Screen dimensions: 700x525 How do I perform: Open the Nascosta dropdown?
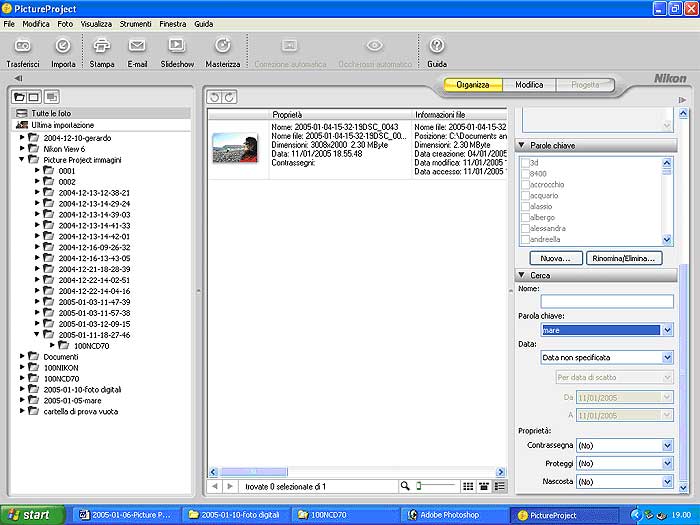pyautogui.click(x=667, y=482)
